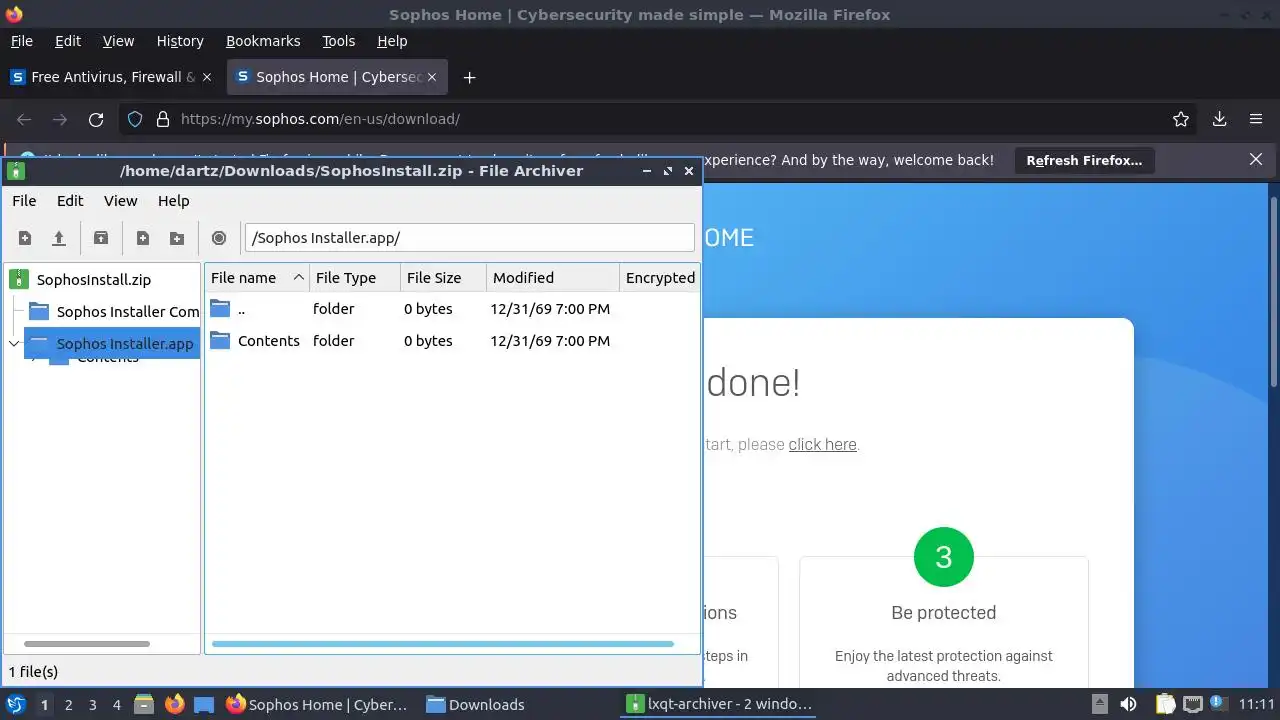Click the folder icon of the Contents row

pos(220,340)
